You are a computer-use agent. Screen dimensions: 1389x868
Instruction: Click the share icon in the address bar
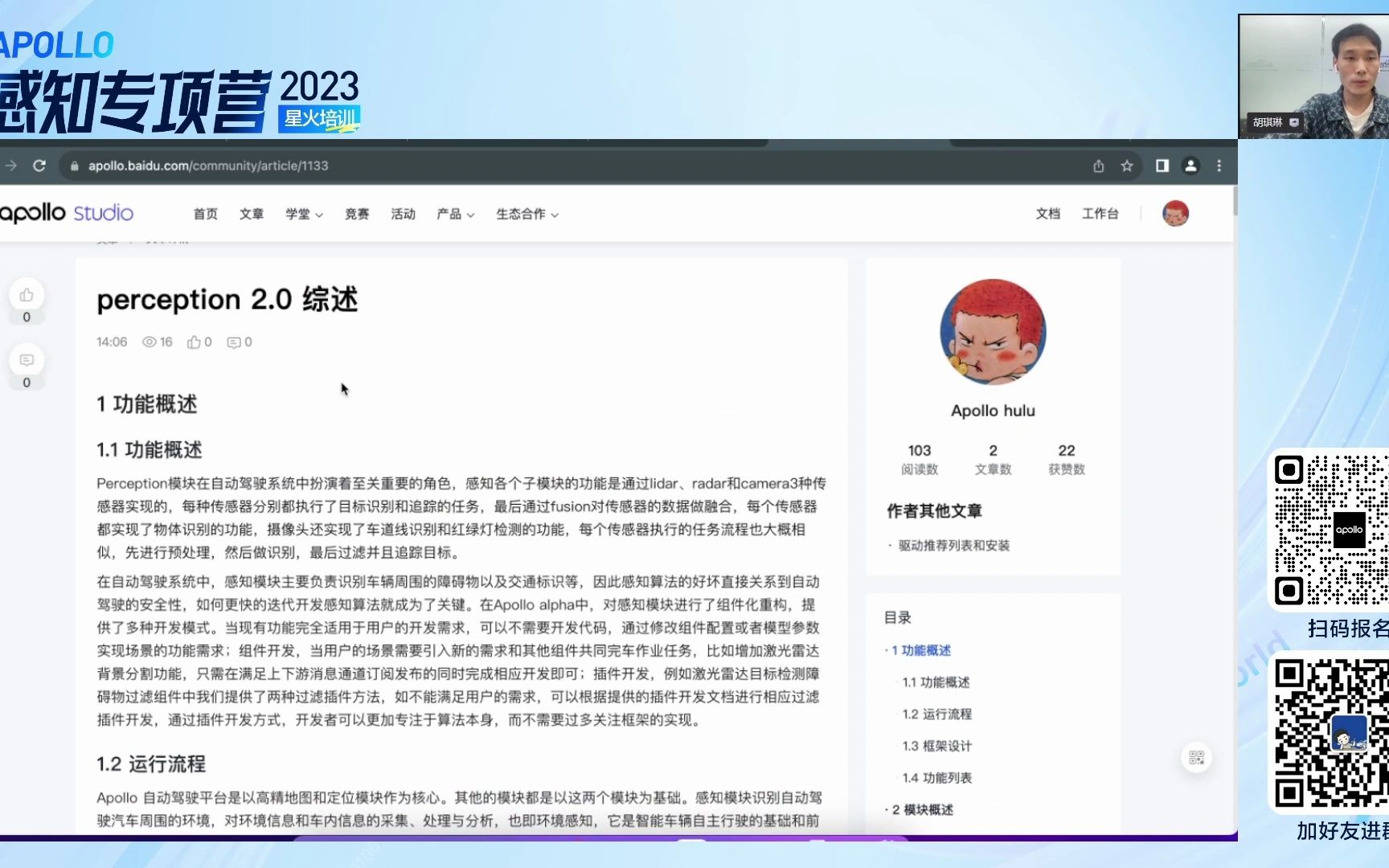1099,166
